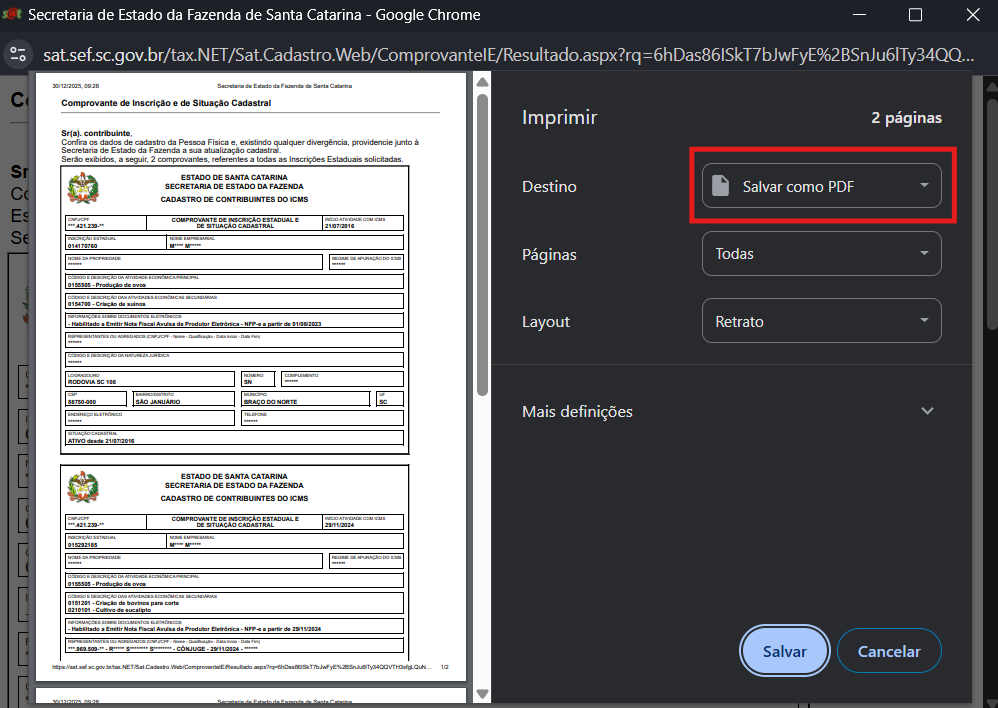The width and height of the screenshot is (998, 708).
Task: Click the print preview scrollbar thumb
Action: [482, 240]
